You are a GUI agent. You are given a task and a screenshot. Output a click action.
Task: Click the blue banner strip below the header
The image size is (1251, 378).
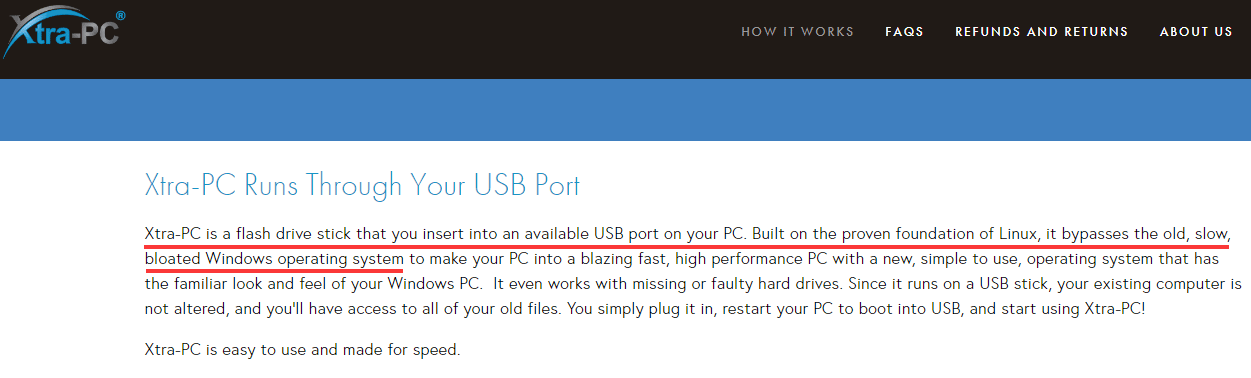click(625, 110)
